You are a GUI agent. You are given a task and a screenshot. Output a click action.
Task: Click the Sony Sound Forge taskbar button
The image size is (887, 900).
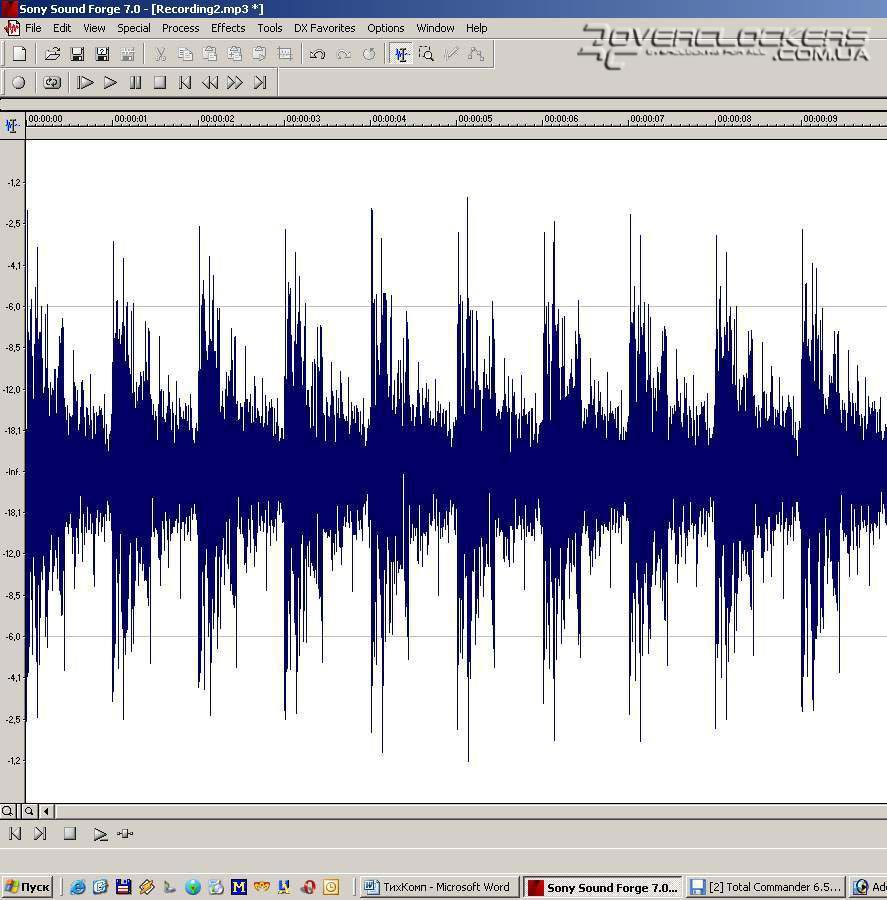(x=602, y=887)
